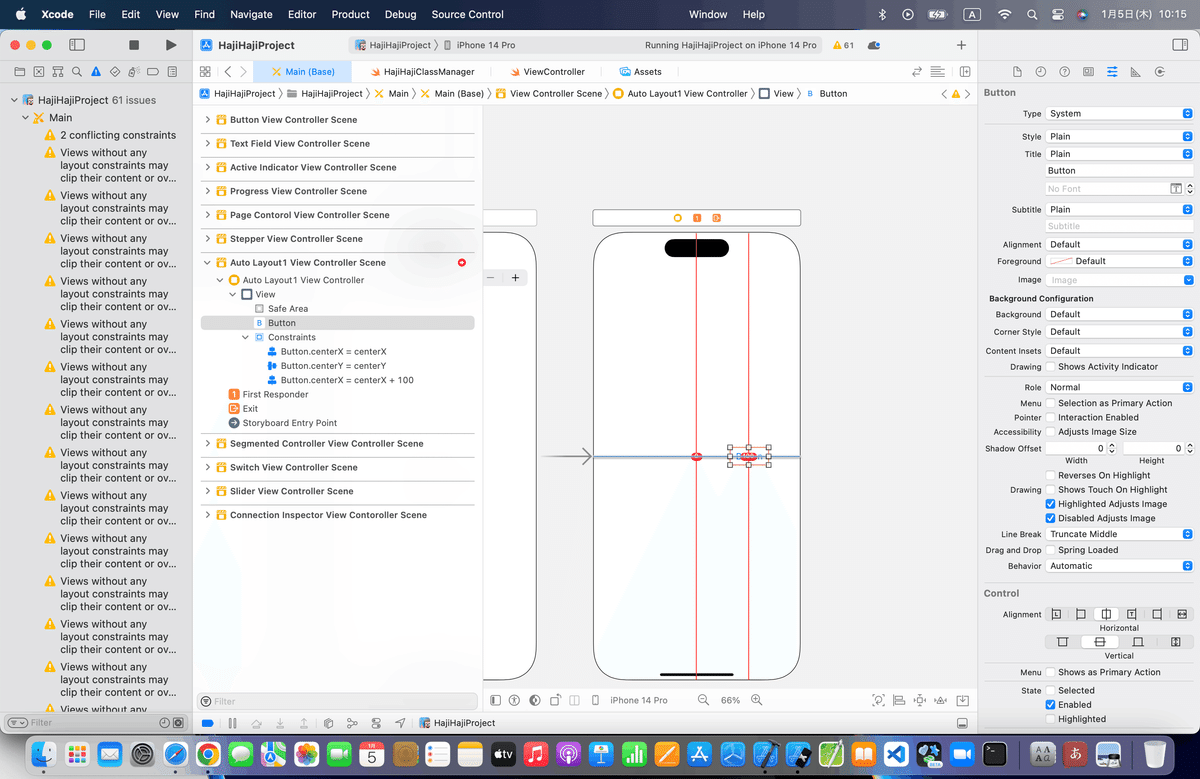Open the Identity inspector
Viewport: 1200px width, 779px height.
(1088, 72)
